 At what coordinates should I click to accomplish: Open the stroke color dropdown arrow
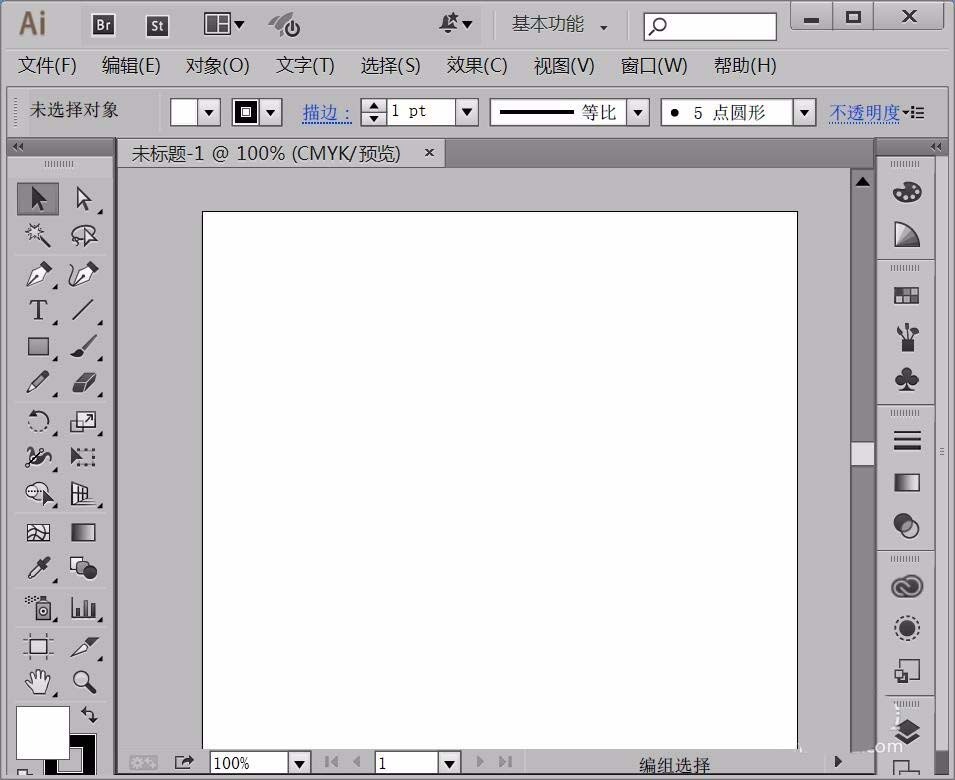pos(270,113)
